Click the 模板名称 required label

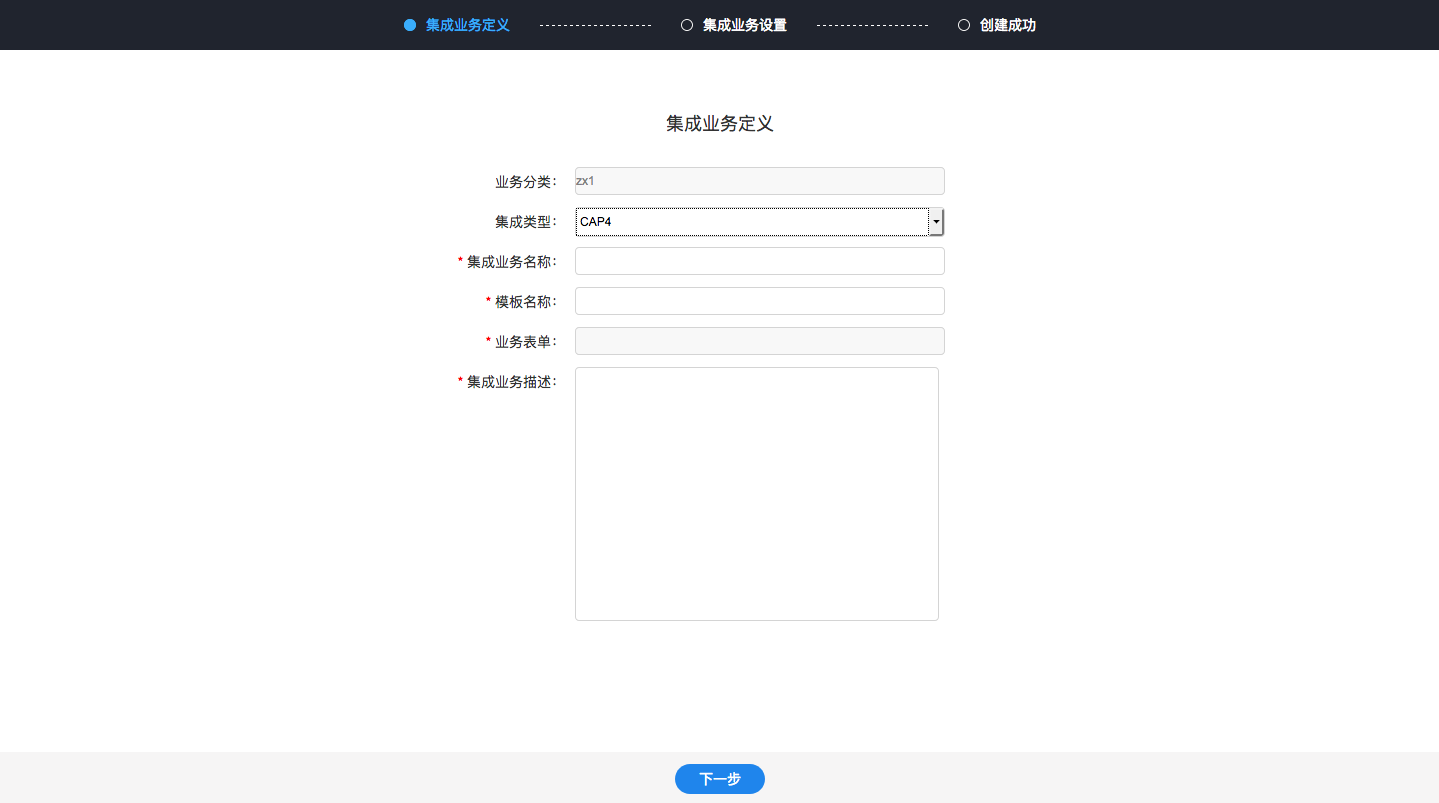pyautogui.click(x=522, y=302)
